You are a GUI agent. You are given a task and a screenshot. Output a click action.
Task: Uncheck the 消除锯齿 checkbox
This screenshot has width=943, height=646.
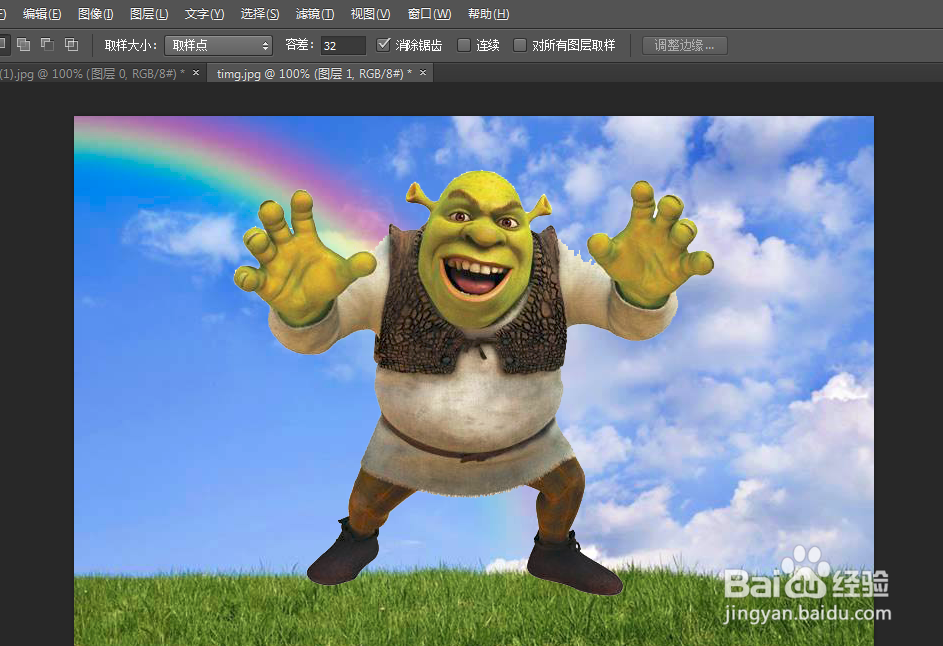coord(383,45)
